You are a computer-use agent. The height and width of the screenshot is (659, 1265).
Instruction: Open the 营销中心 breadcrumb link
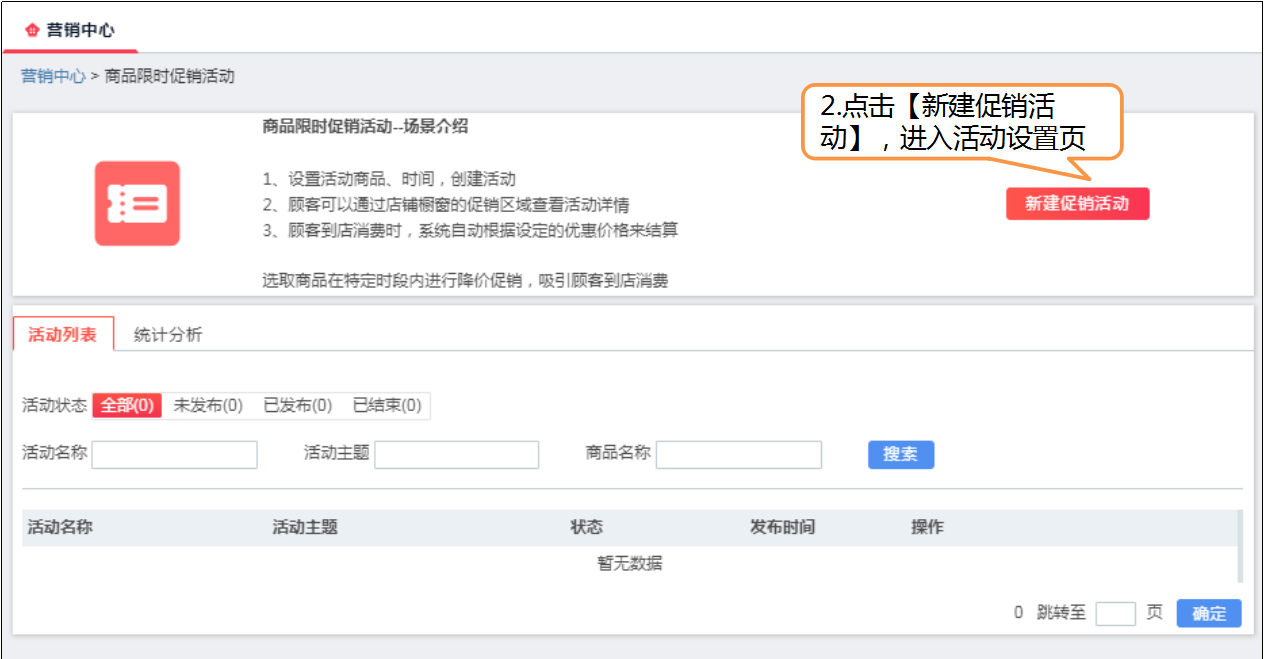(51, 76)
